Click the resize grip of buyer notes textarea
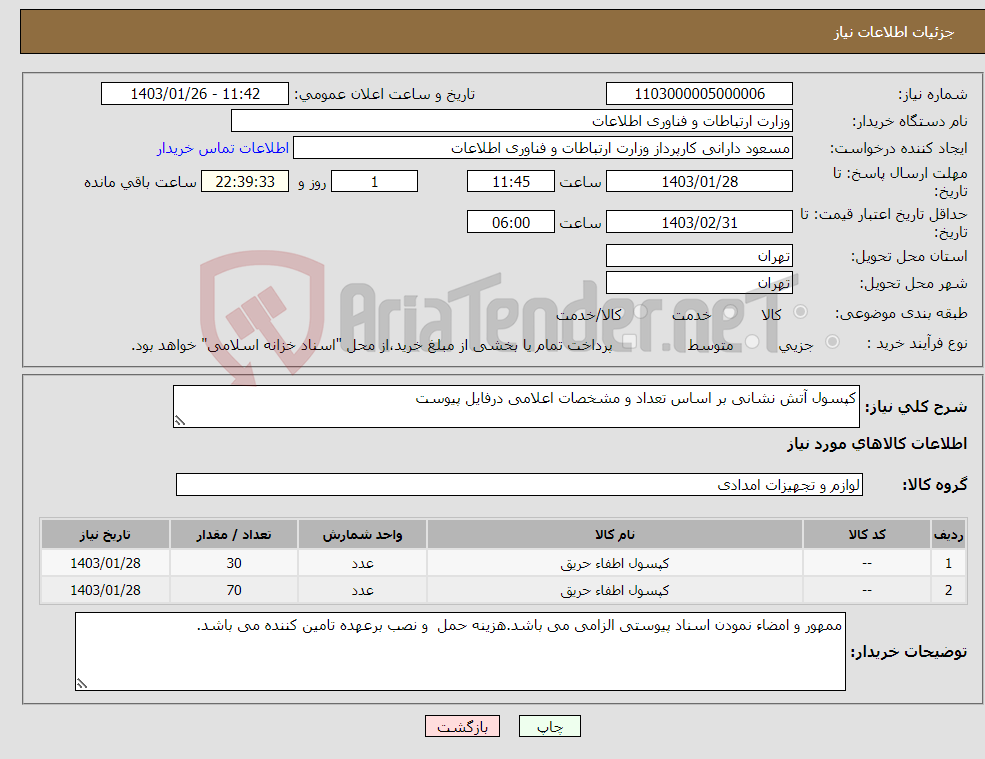 [x=82, y=684]
